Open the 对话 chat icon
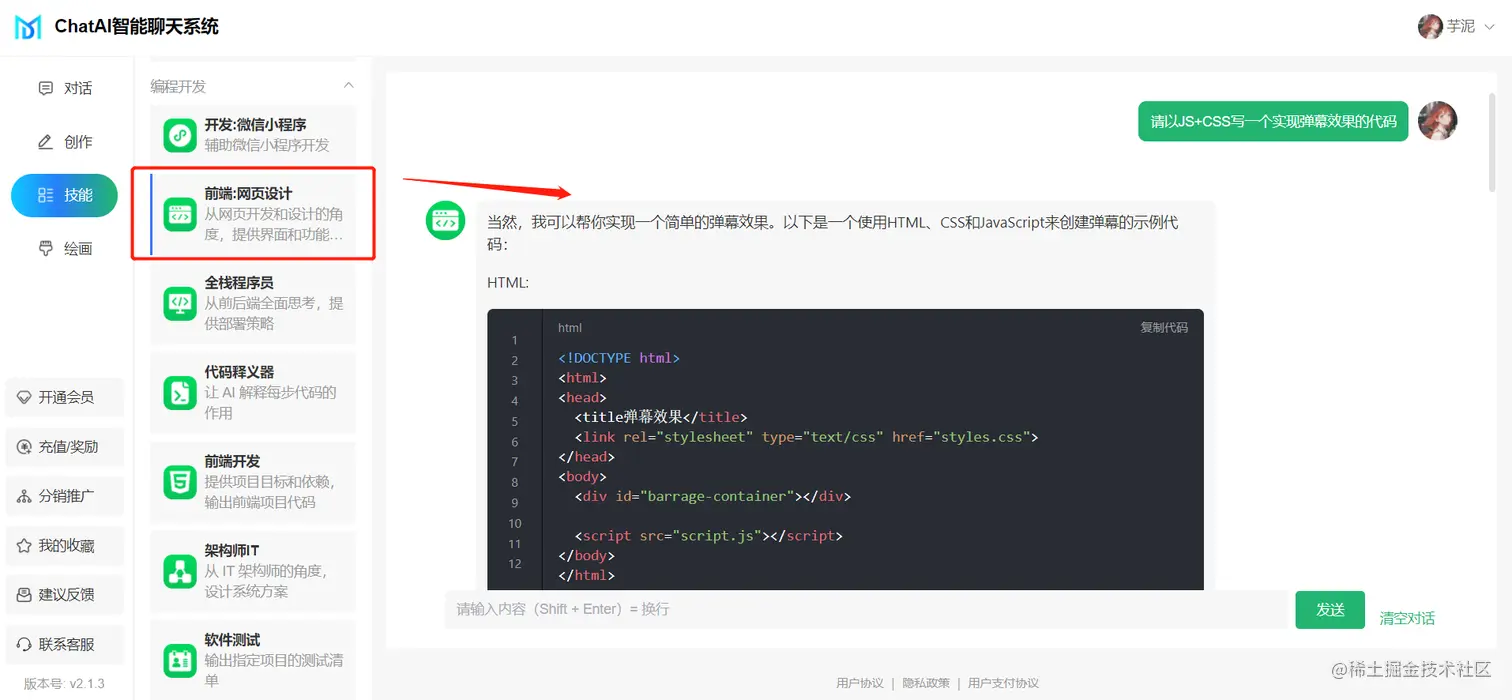This screenshot has height=700, width=1512. tap(45, 88)
